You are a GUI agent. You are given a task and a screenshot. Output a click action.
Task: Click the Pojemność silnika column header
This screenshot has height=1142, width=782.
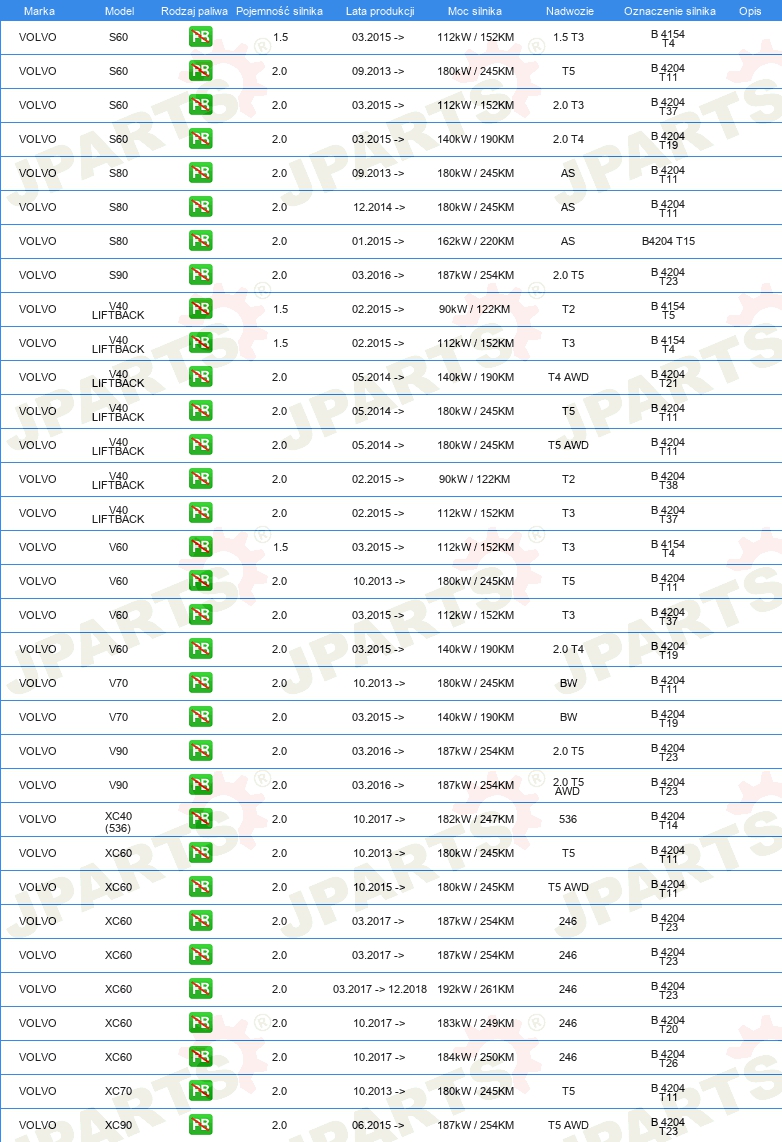click(280, 11)
